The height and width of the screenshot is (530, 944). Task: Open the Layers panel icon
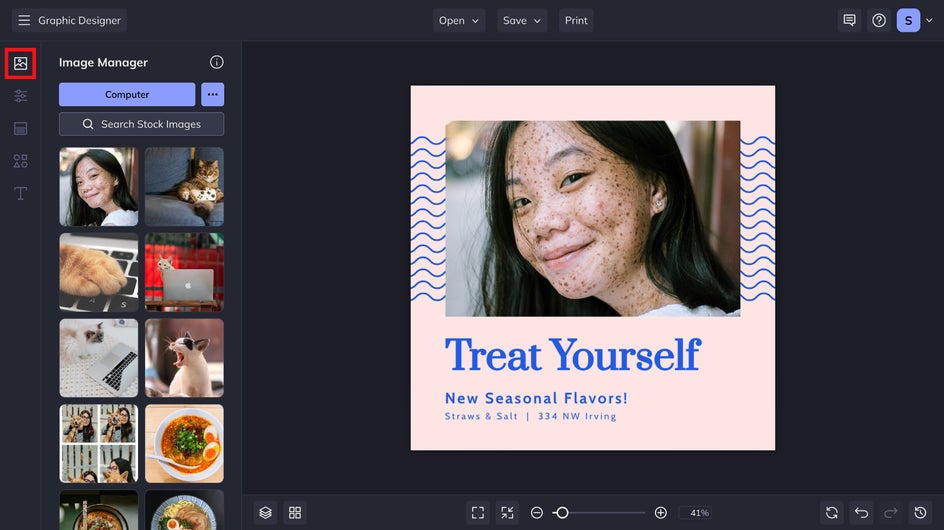click(x=266, y=513)
